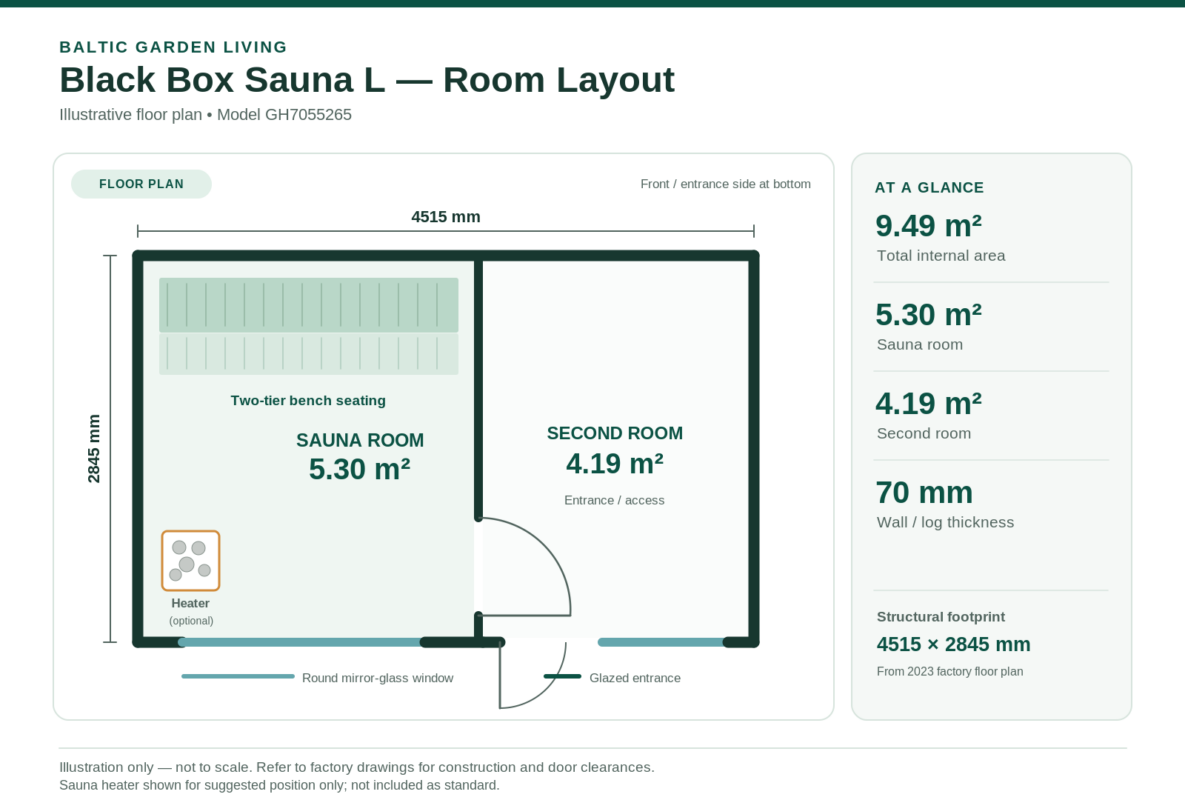Click the '2845 mm' height dimension label
The width and height of the screenshot is (1185, 800).
(94, 449)
